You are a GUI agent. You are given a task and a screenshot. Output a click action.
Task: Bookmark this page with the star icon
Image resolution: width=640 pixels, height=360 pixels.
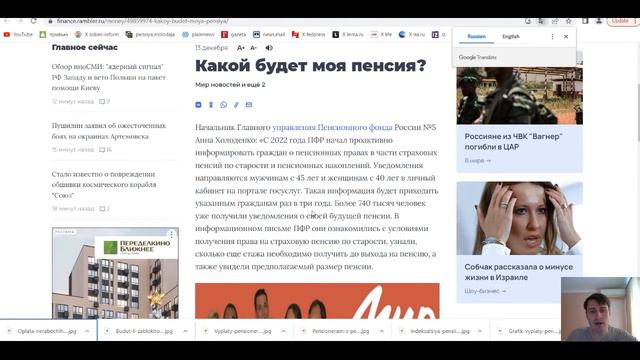569,21
